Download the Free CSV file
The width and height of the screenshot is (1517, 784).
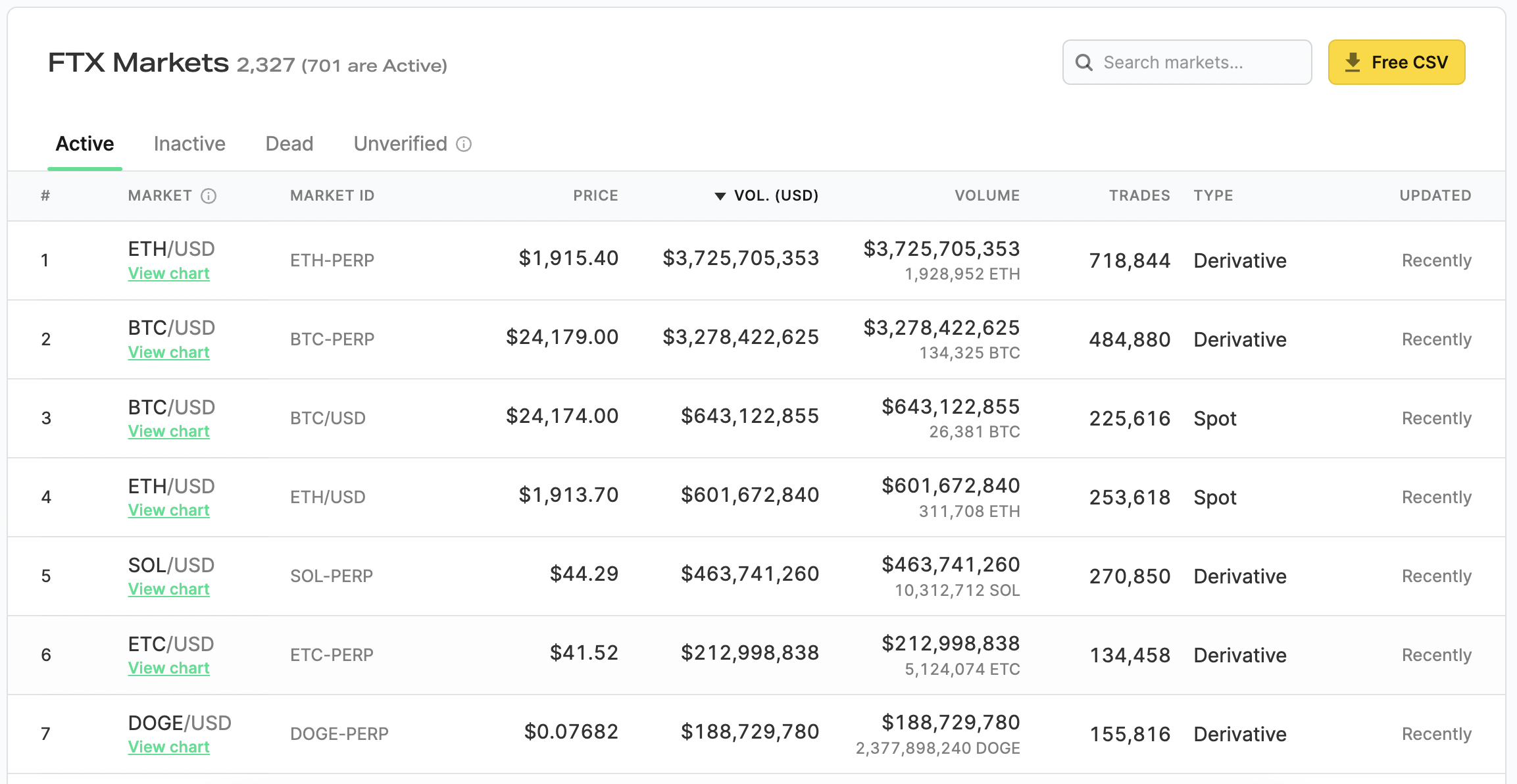pos(1397,62)
